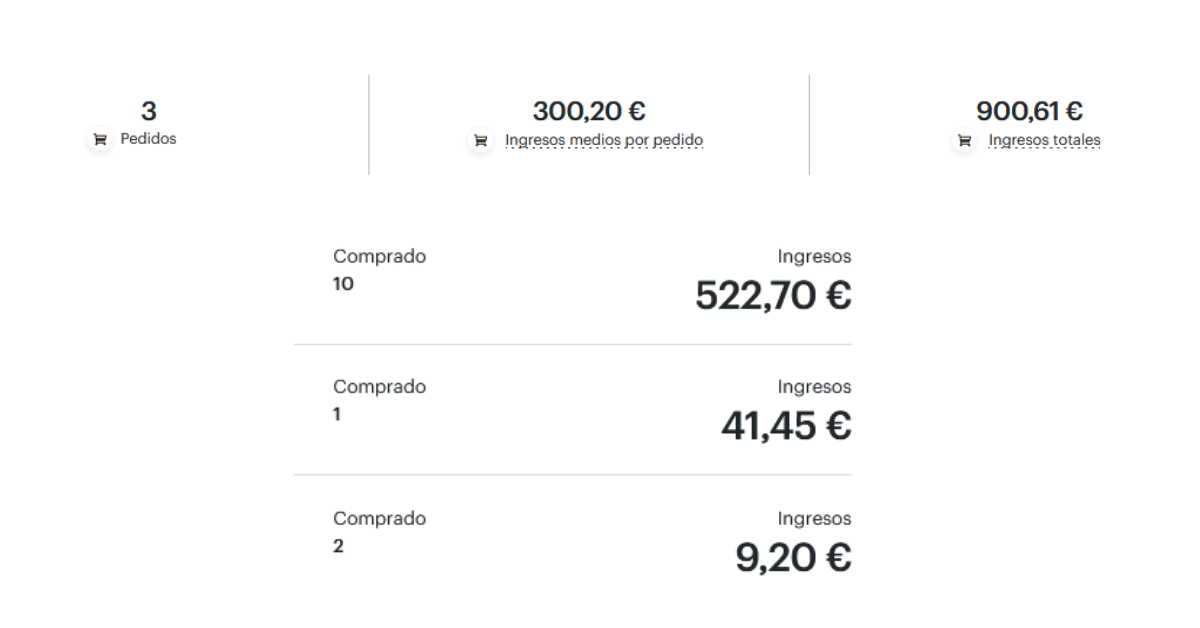Click the shopping cart icon beside Pedidos
Screen dimensions: 1200x628
tap(99, 140)
